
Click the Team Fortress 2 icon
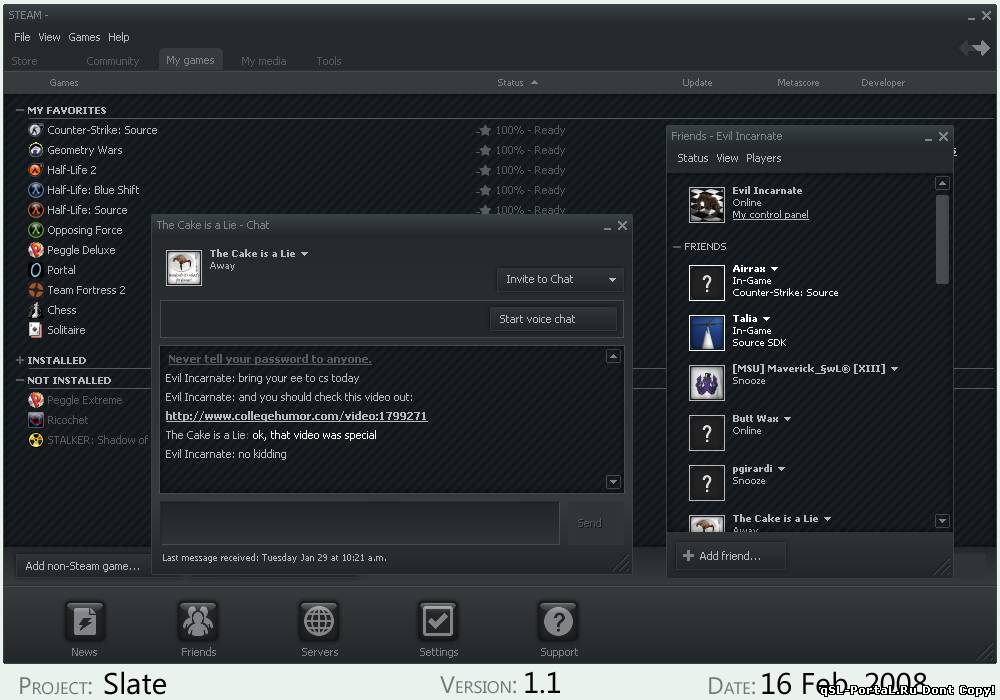36,290
